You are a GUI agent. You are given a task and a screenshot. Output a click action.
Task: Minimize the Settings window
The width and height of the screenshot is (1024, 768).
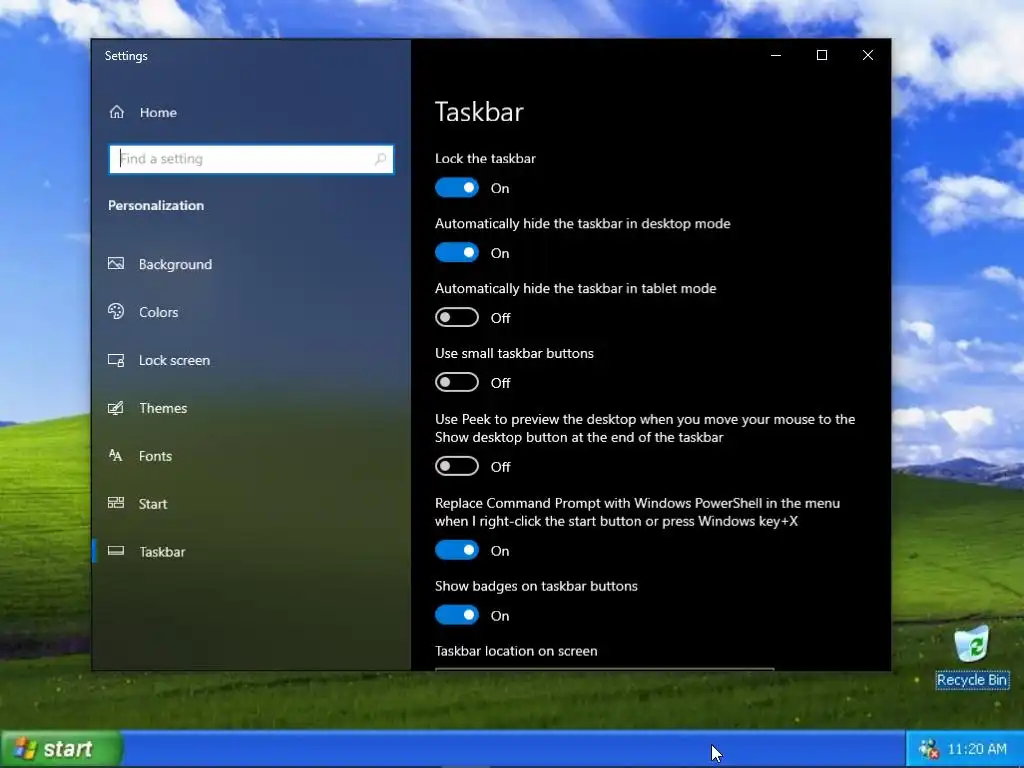pos(776,56)
